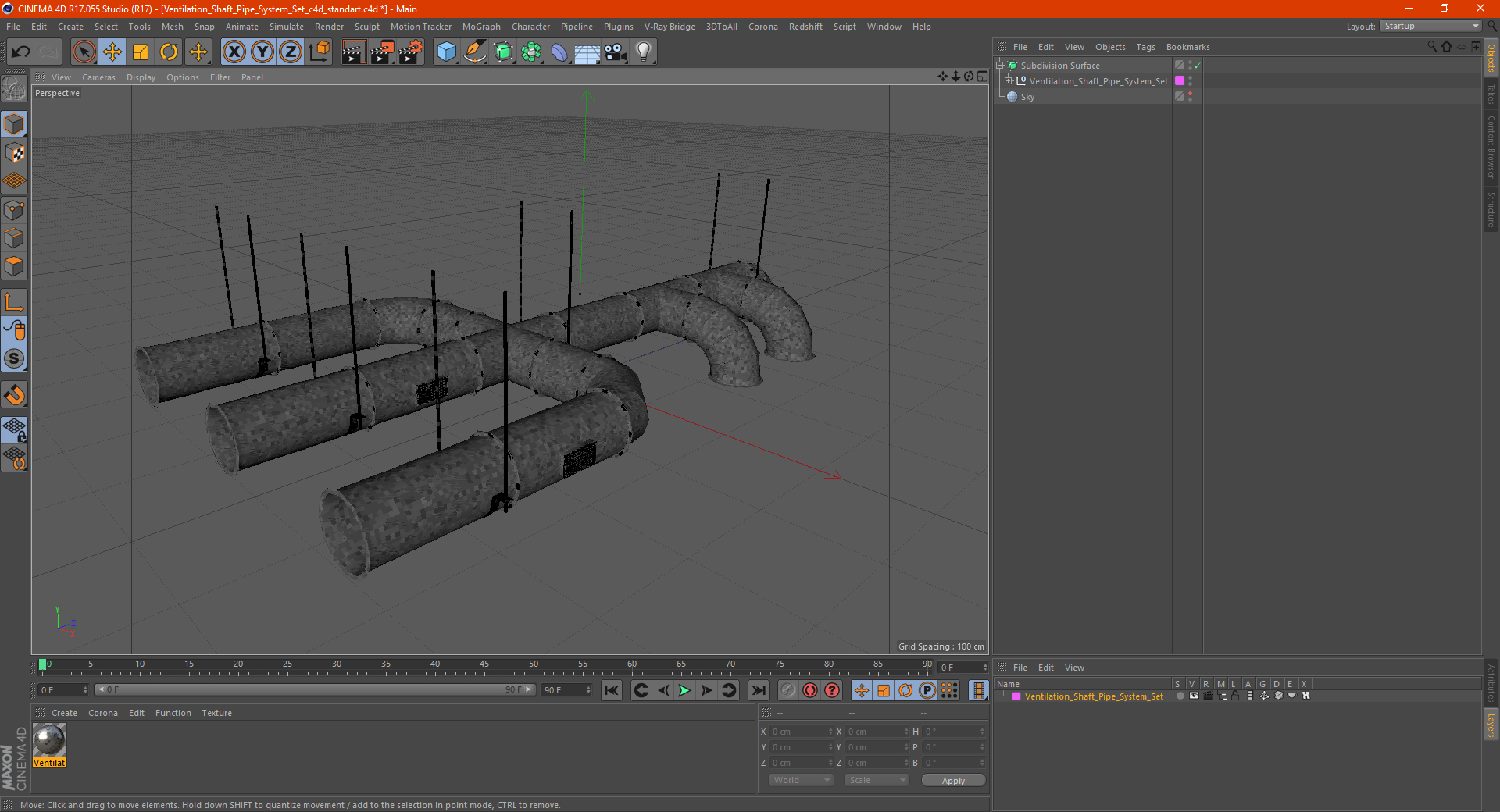Screen dimensions: 1500x812
Task: Click the Locked Workplane icon
Action: 14,429
